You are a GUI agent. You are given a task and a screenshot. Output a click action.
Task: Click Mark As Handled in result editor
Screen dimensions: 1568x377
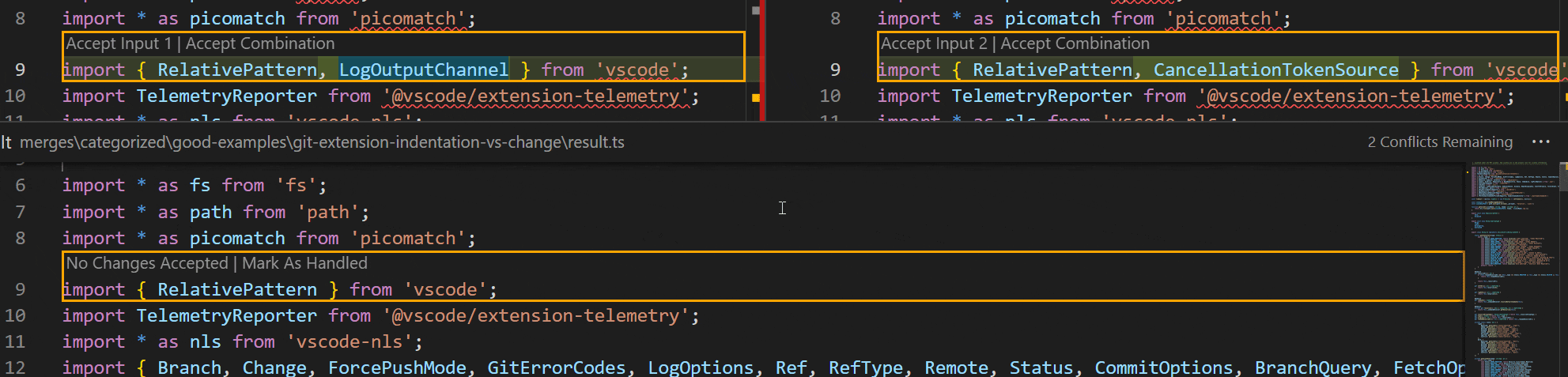click(x=304, y=263)
